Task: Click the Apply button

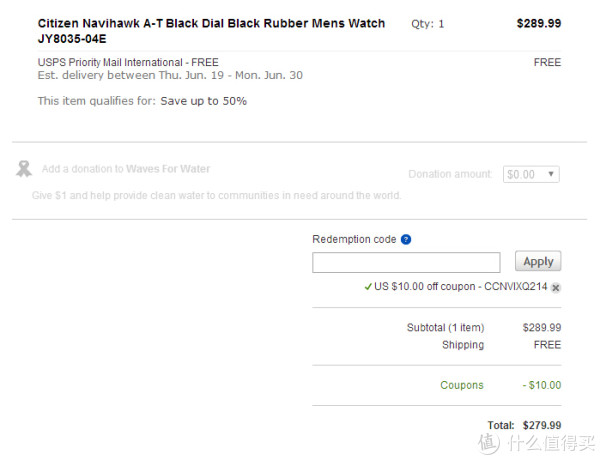Action: tap(538, 261)
